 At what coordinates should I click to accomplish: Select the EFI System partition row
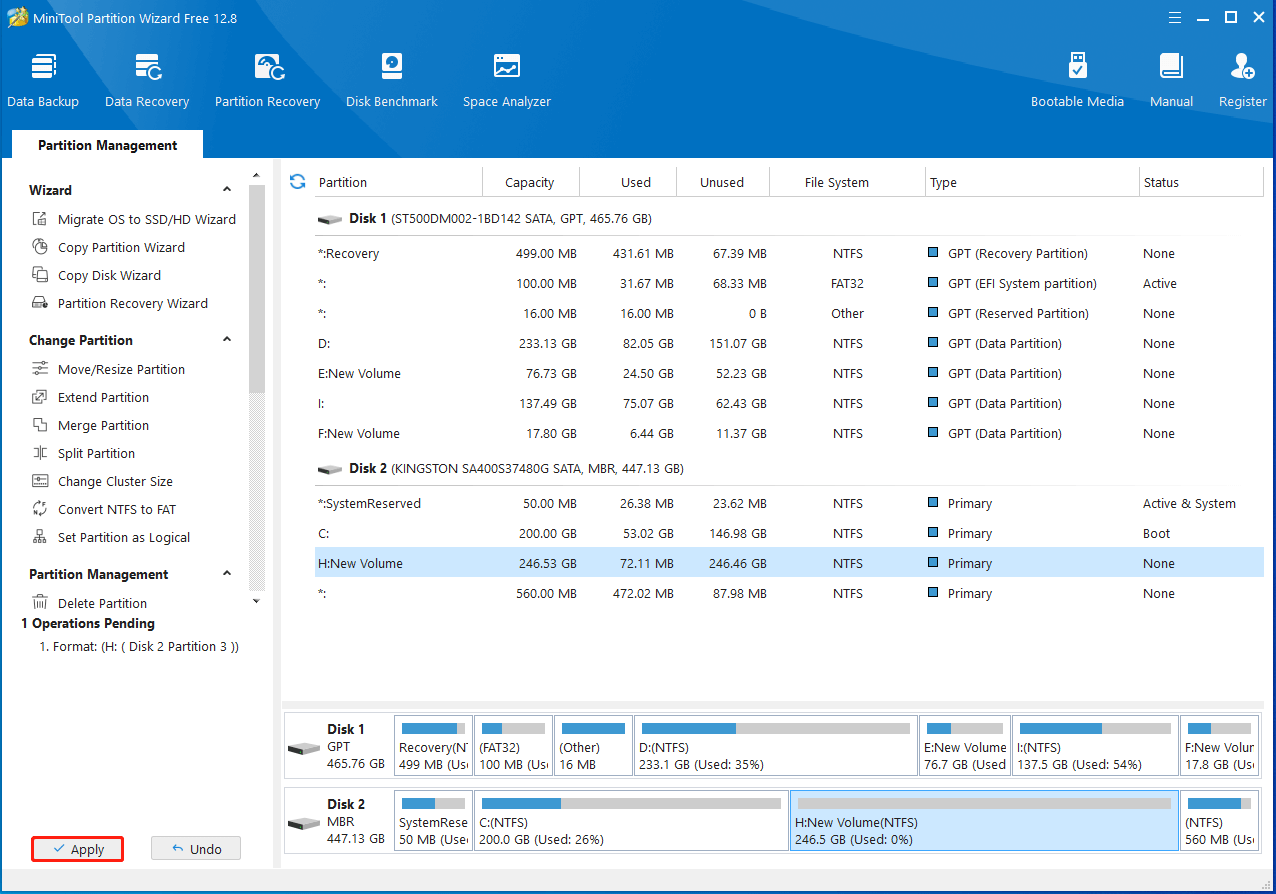pos(789,283)
